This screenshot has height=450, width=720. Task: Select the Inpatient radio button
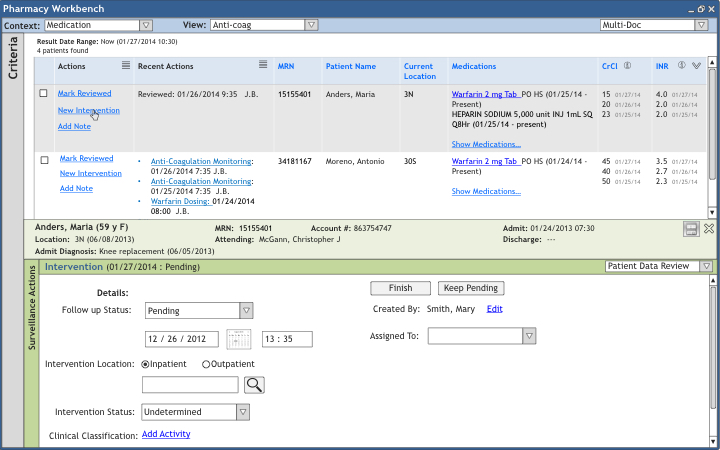pyautogui.click(x=145, y=365)
